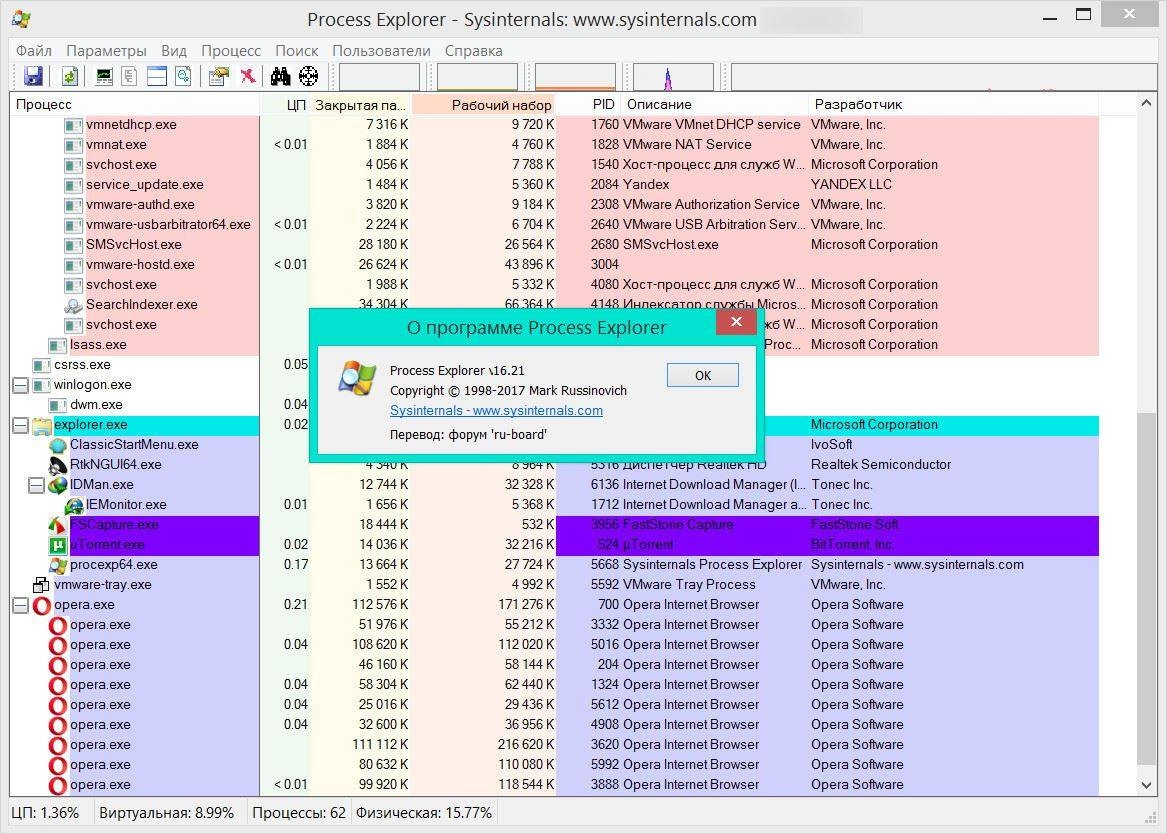
Task: Open the Файл menu
Action: [x=33, y=51]
